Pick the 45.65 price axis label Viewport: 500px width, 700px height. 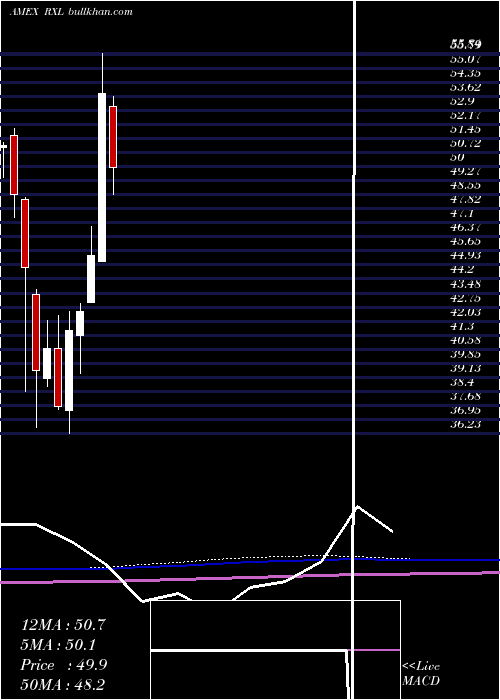(466, 242)
